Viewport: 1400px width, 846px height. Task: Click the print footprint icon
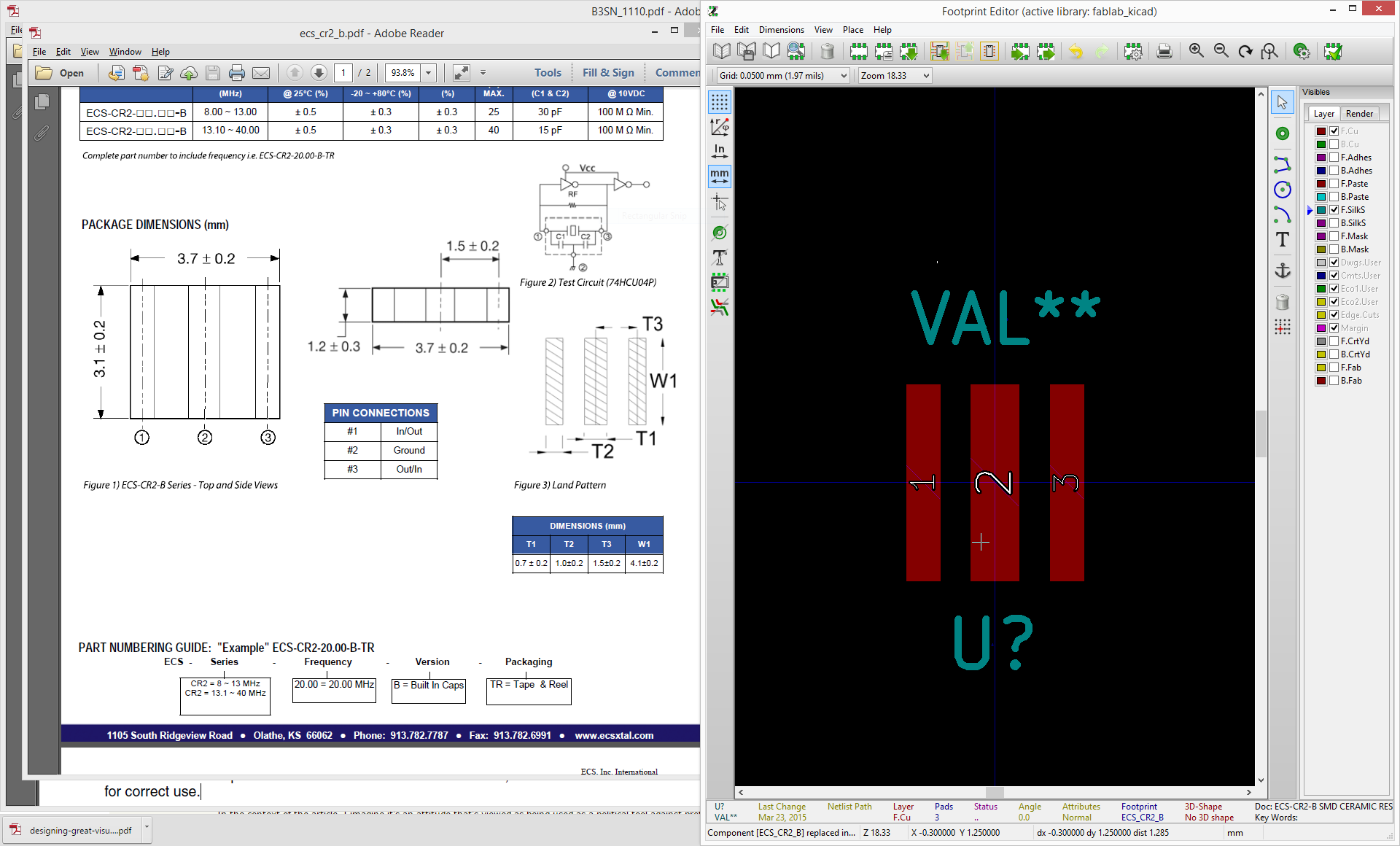tap(1164, 51)
